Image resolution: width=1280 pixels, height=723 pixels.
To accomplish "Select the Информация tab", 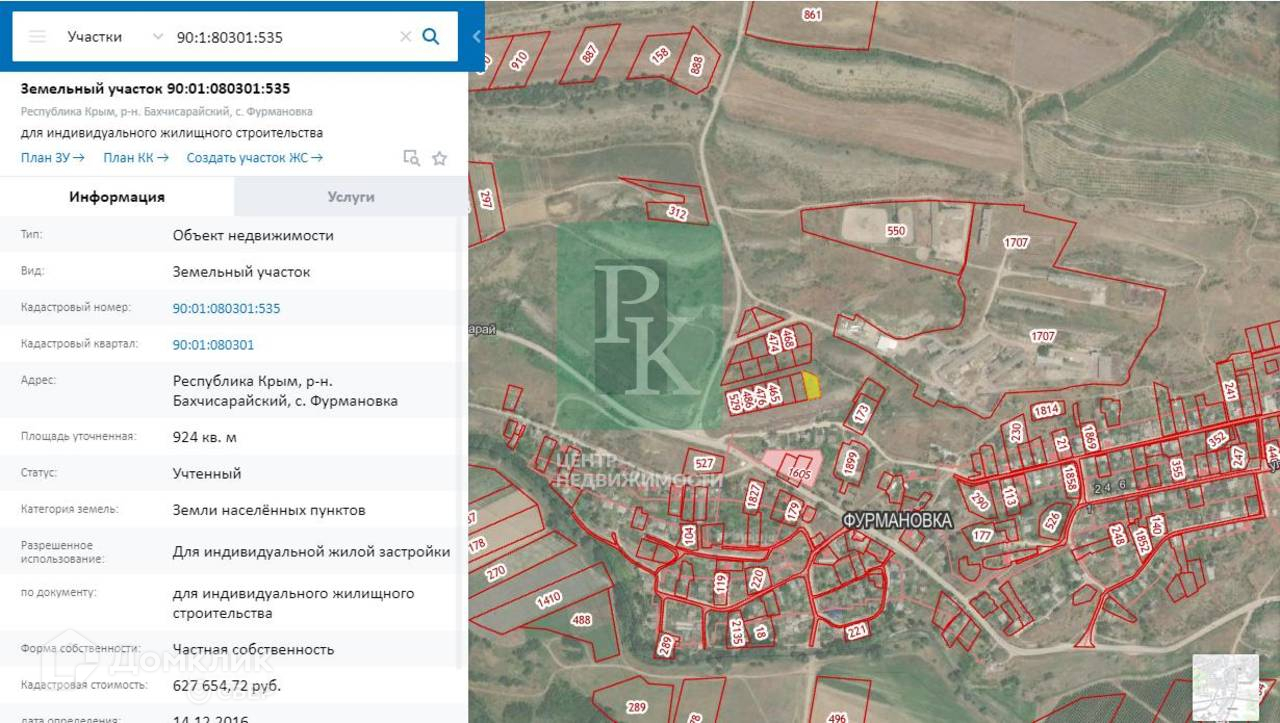I will coord(117,197).
